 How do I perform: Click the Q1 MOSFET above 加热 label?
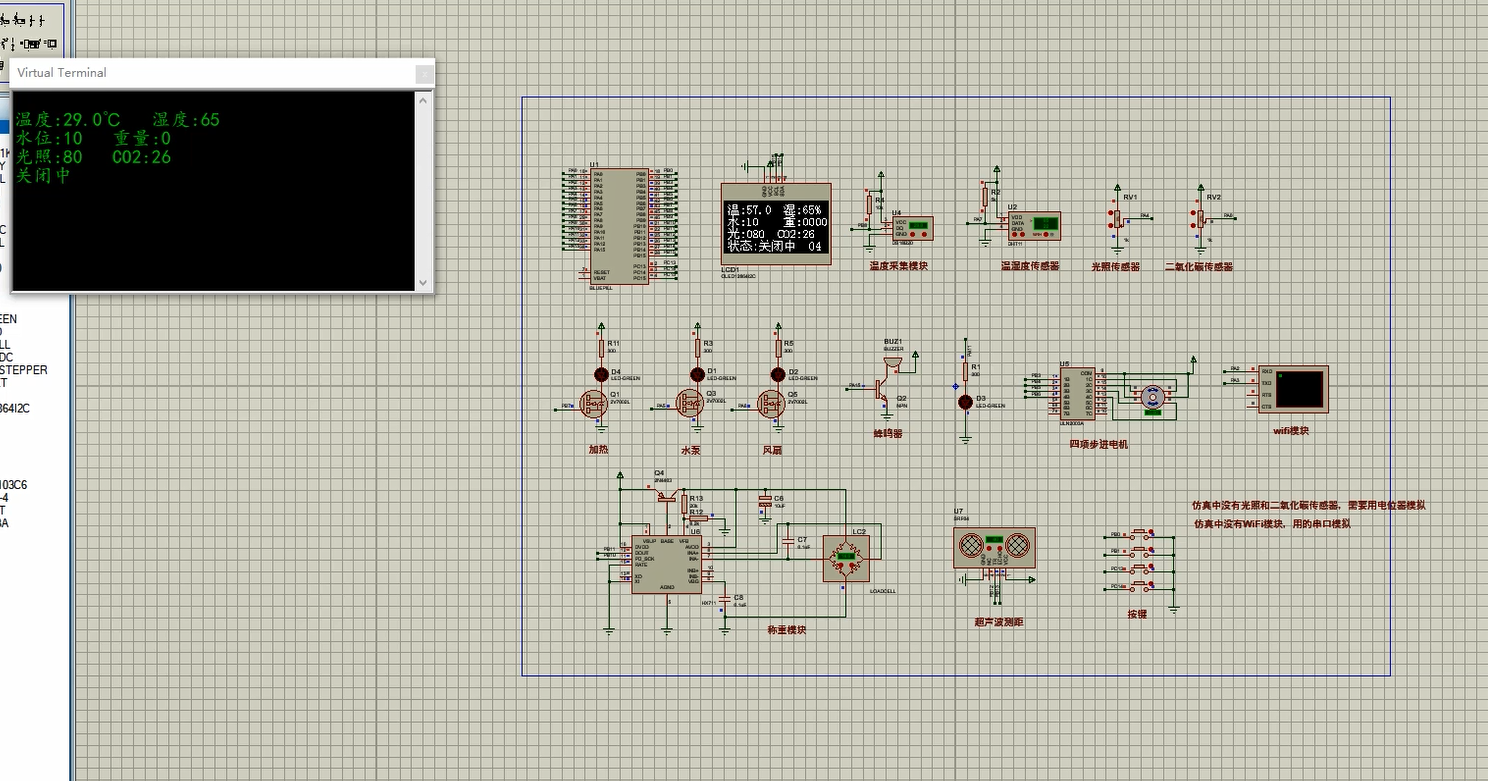click(x=602, y=405)
